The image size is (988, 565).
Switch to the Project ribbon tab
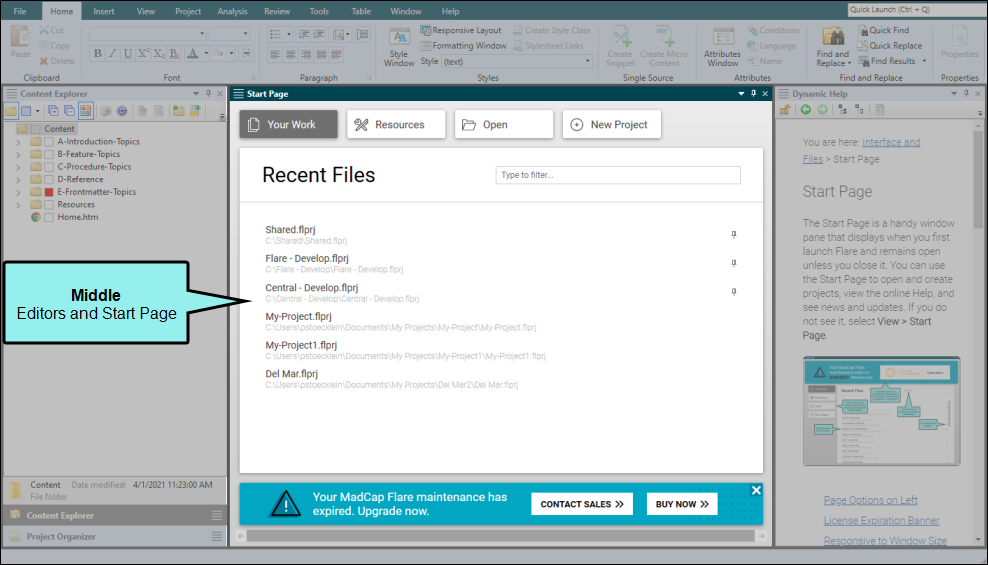188,11
